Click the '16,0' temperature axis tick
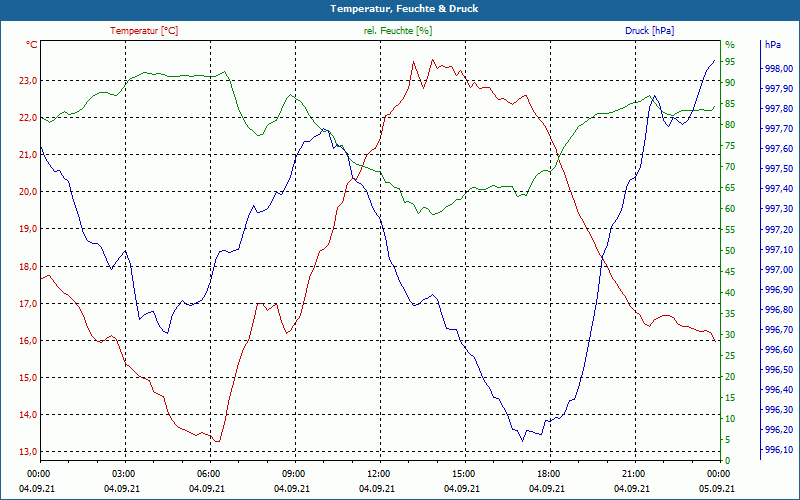Image resolution: width=800 pixels, height=500 pixels. pos(28,340)
